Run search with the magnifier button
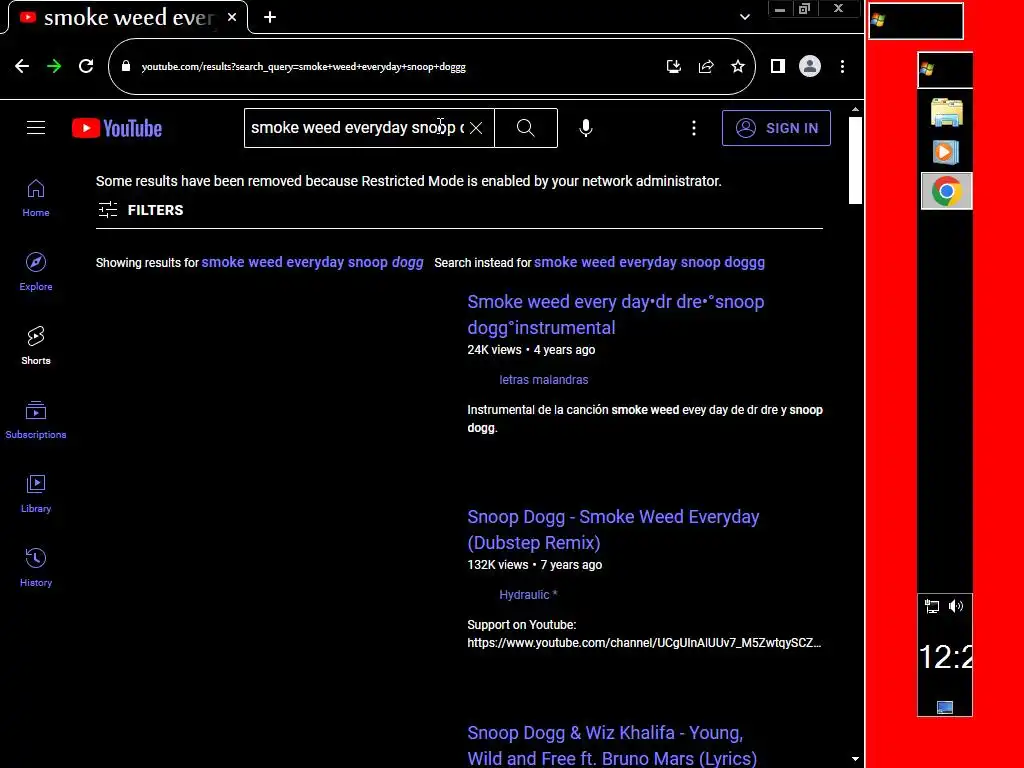 click(526, 128)
